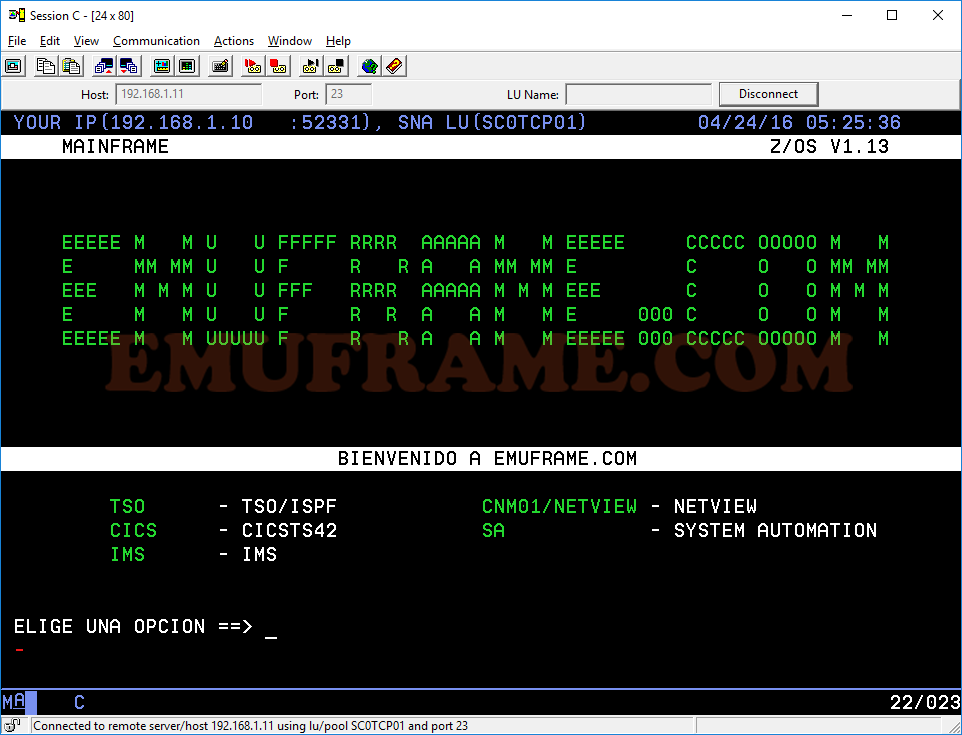Click the Stop Macro toolbar icon
Screen dimensions: 962x735
(x=335, y=66)
